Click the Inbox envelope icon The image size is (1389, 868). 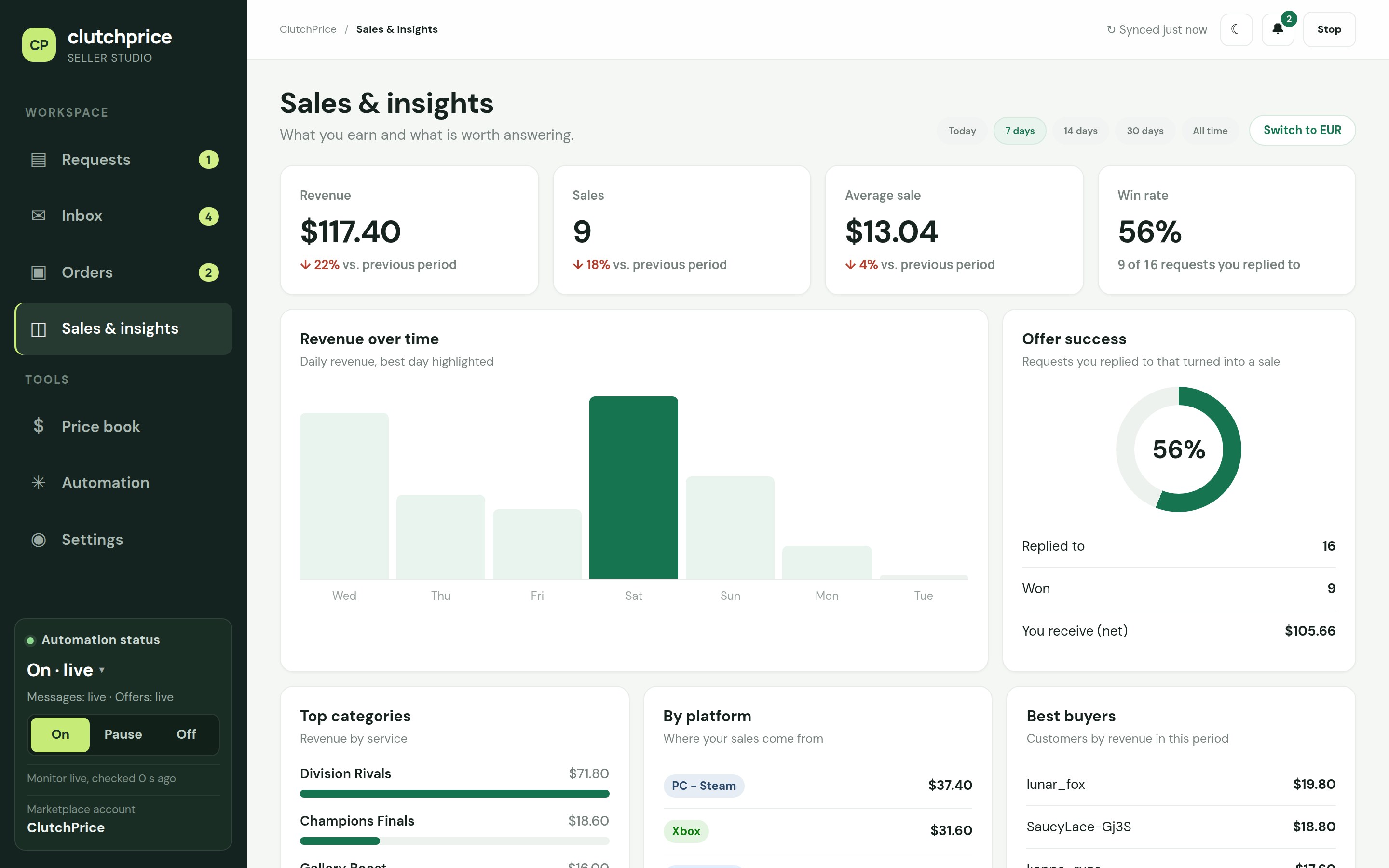[39, 216]
